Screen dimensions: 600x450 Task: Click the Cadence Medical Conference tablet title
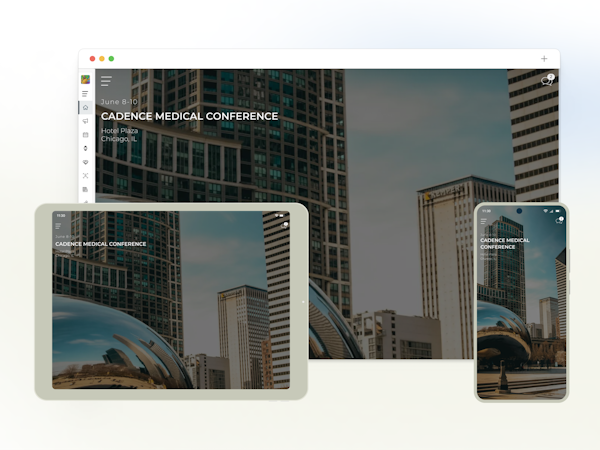coord(101,244)
